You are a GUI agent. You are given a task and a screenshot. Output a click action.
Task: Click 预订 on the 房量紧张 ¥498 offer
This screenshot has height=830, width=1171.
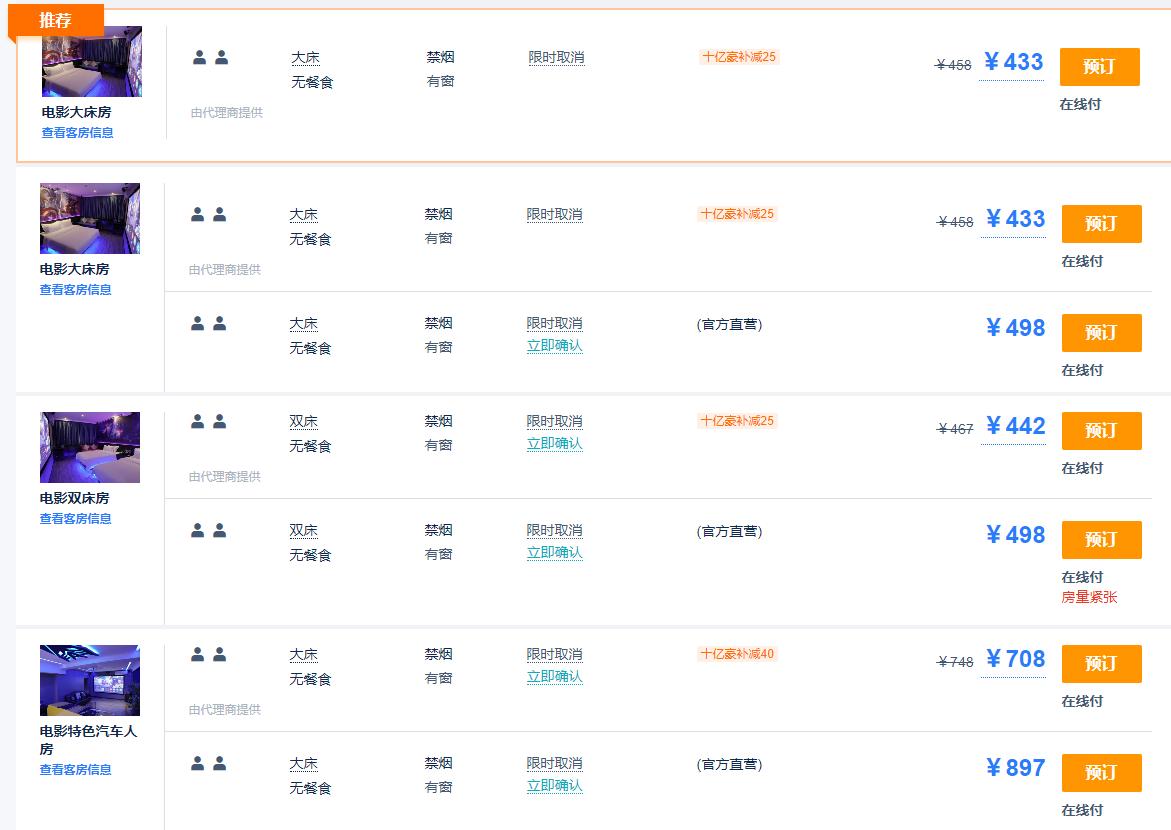pyautogui.click(x=1100, y=540)
